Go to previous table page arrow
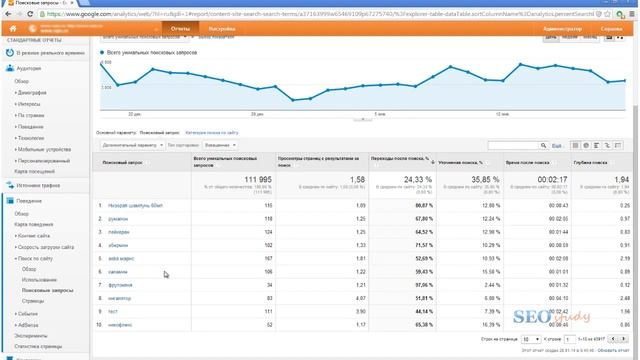Viewport: 640px width, 360px height. 613,339
